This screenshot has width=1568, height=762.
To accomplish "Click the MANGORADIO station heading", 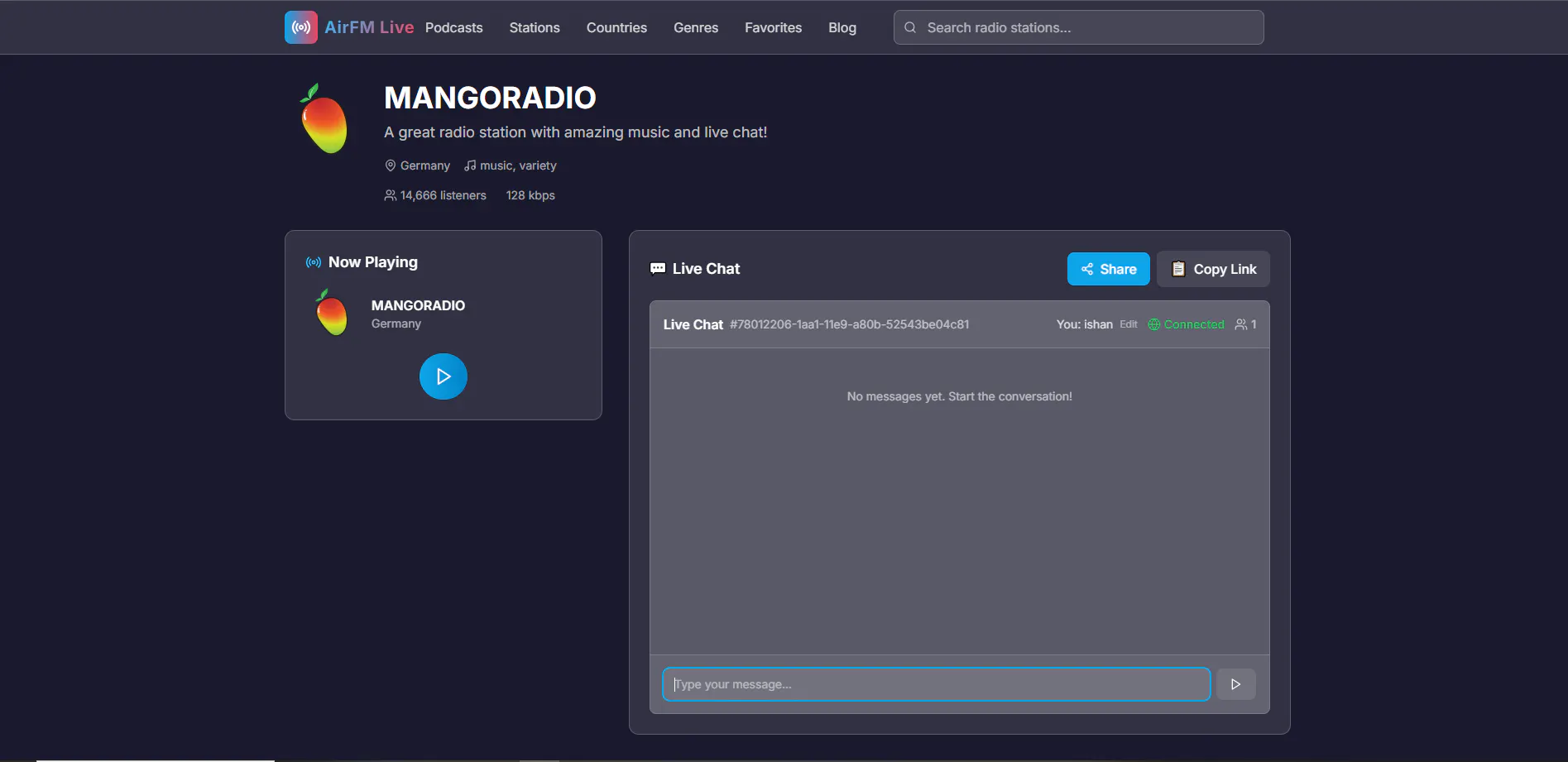I will tap(490, 98).
